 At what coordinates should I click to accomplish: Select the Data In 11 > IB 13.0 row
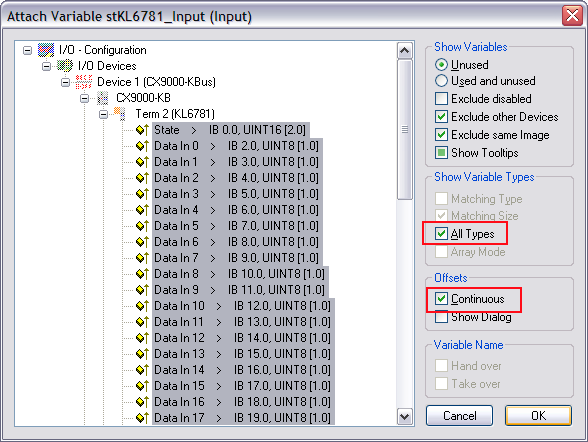[x=243, y=322]
